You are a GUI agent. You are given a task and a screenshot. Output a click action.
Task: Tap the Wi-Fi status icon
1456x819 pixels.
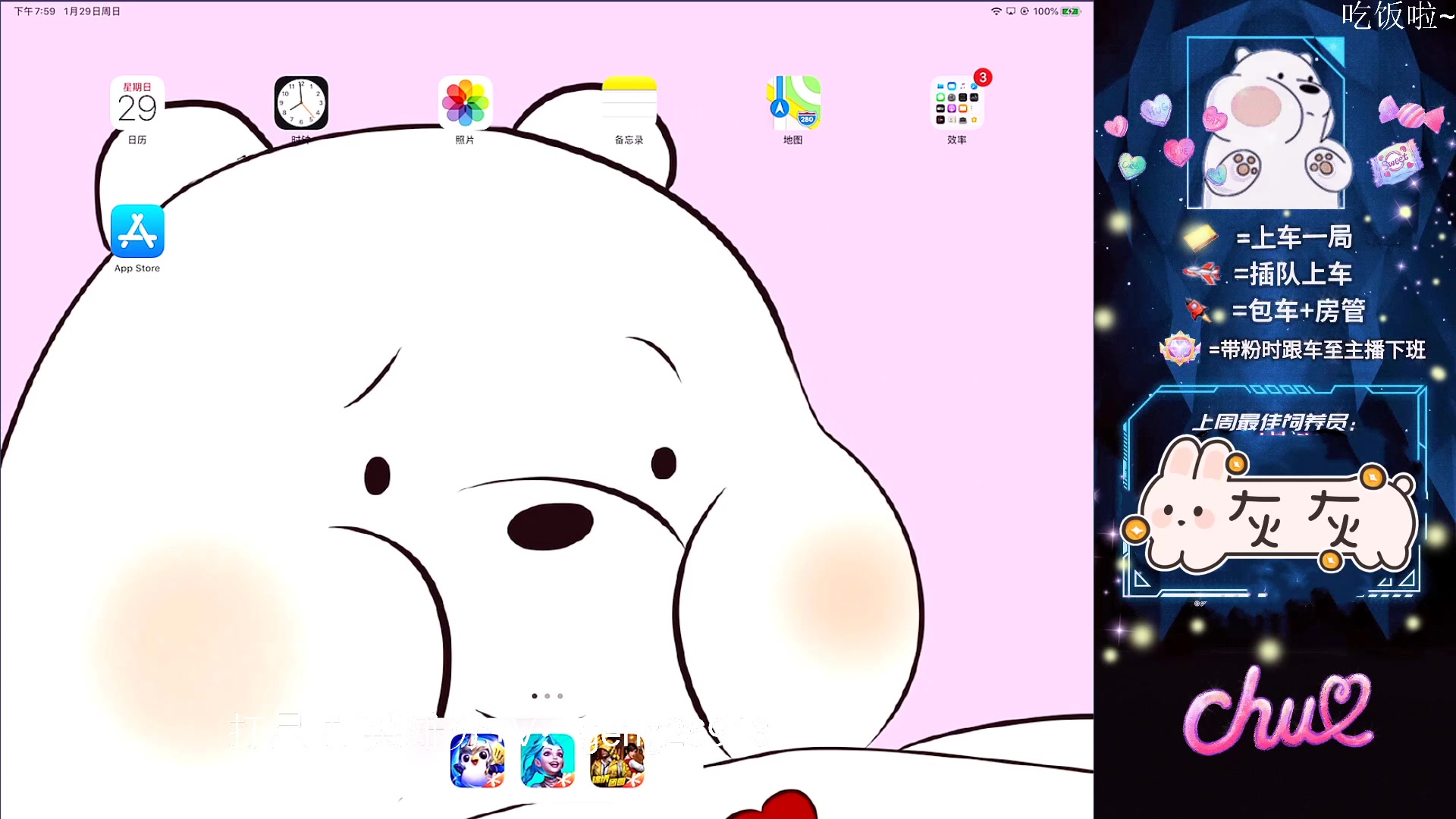(996, 11)
